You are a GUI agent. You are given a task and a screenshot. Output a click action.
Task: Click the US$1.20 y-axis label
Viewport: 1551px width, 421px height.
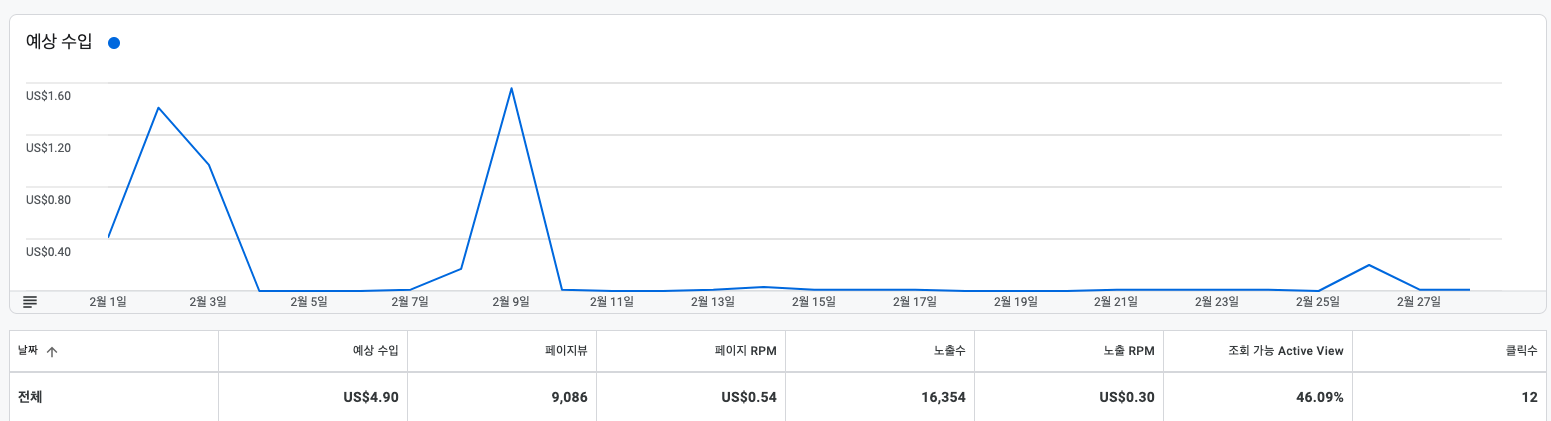coord(48,148)
